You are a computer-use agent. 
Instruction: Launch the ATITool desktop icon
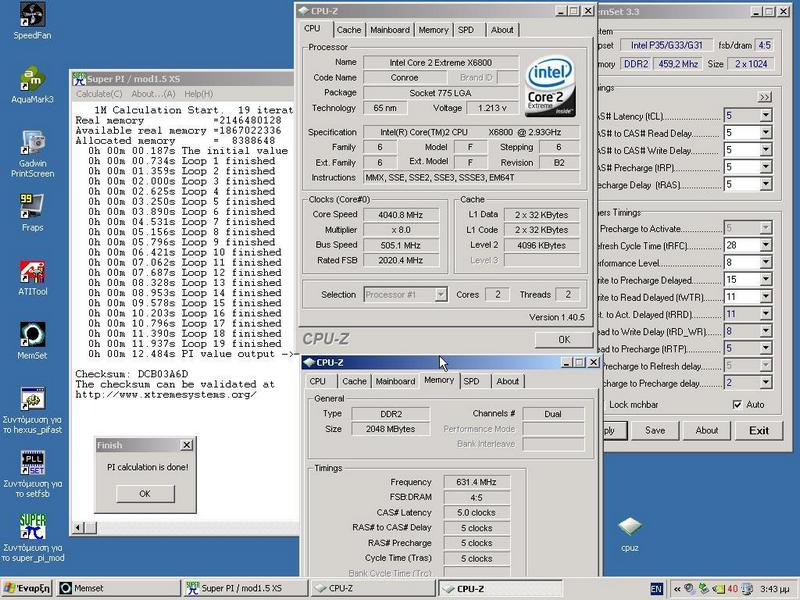(33, 272)
